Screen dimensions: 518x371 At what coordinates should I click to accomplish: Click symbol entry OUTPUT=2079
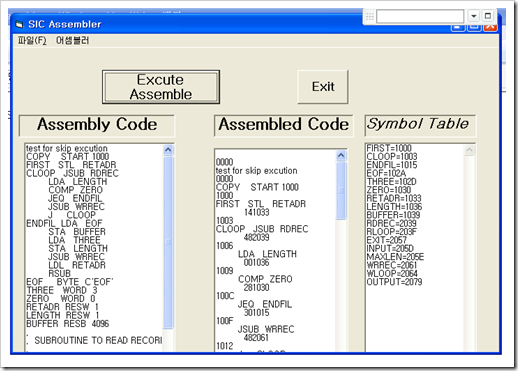pyautogui.click(x=394, y=282)
